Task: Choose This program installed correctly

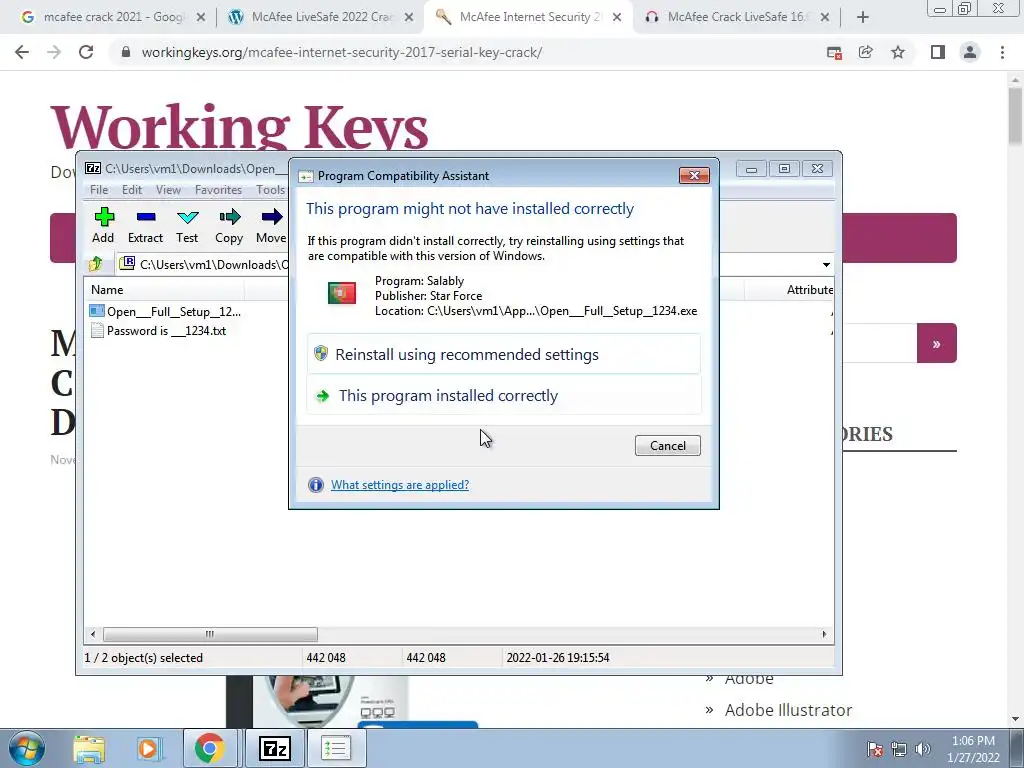Action: coord(504,395)
